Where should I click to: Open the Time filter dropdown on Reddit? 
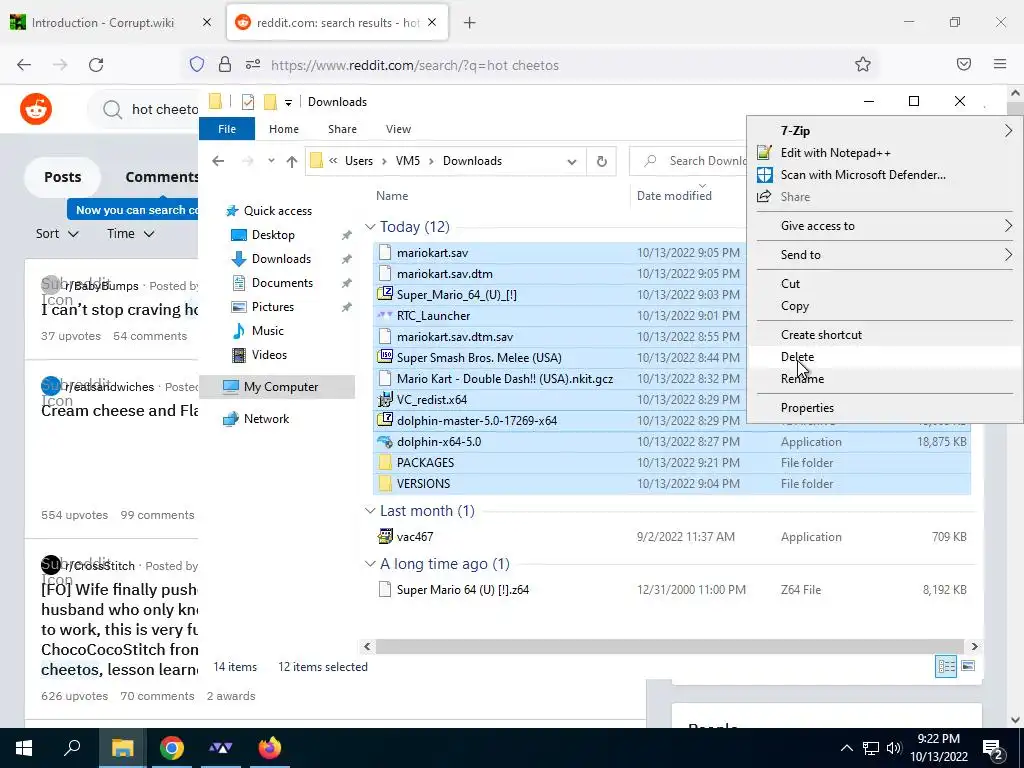click(131, 234)
